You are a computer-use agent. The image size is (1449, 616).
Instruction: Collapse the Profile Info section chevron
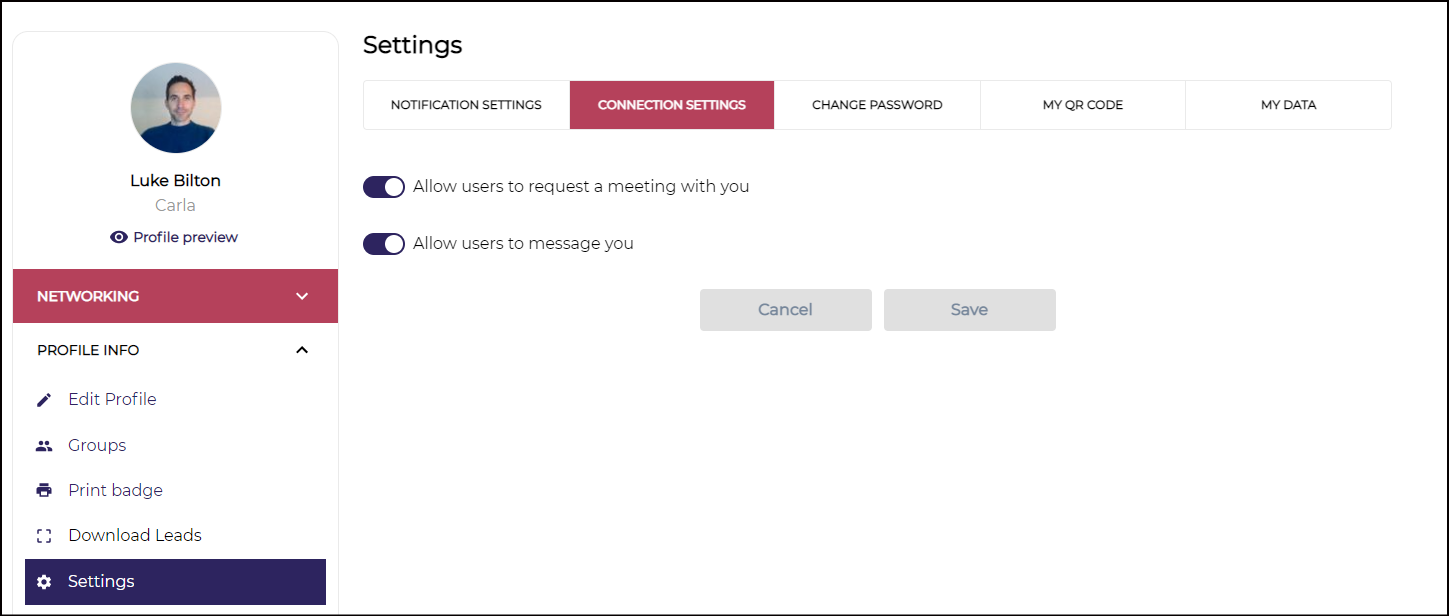(302, 350)
